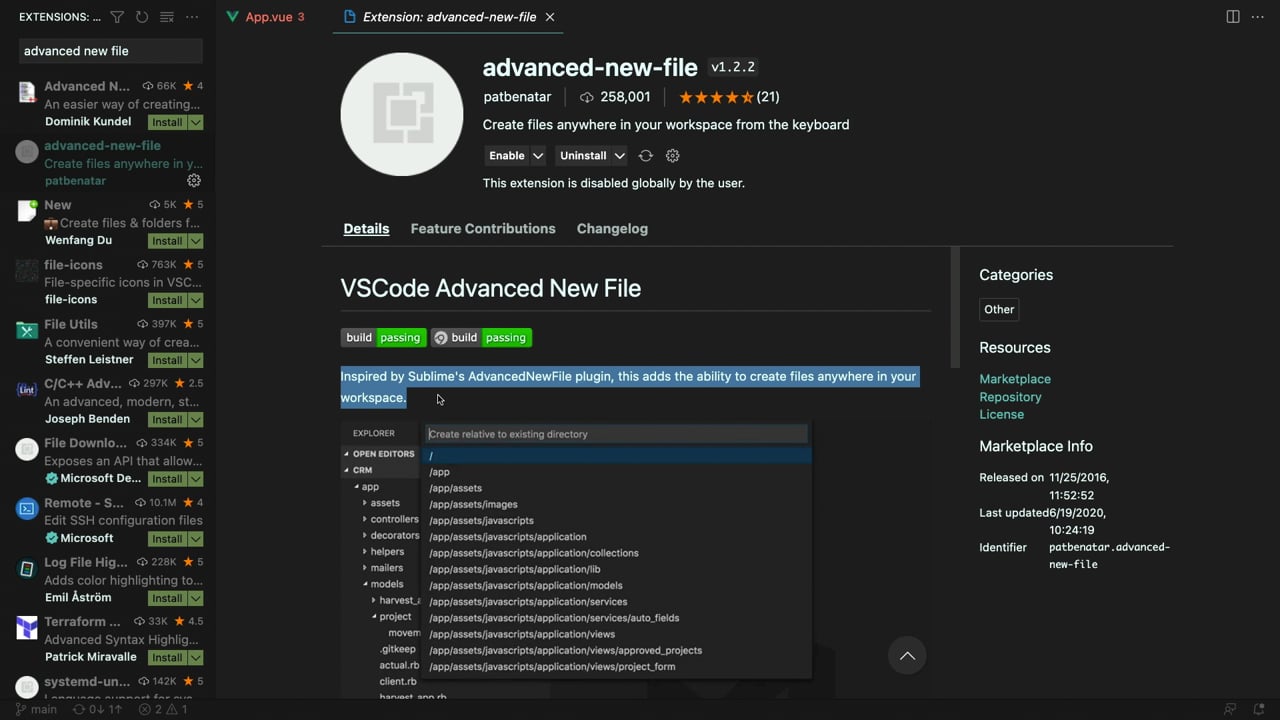
Task: Click the star rating for advanced-new-file
Action: point(716,97)
